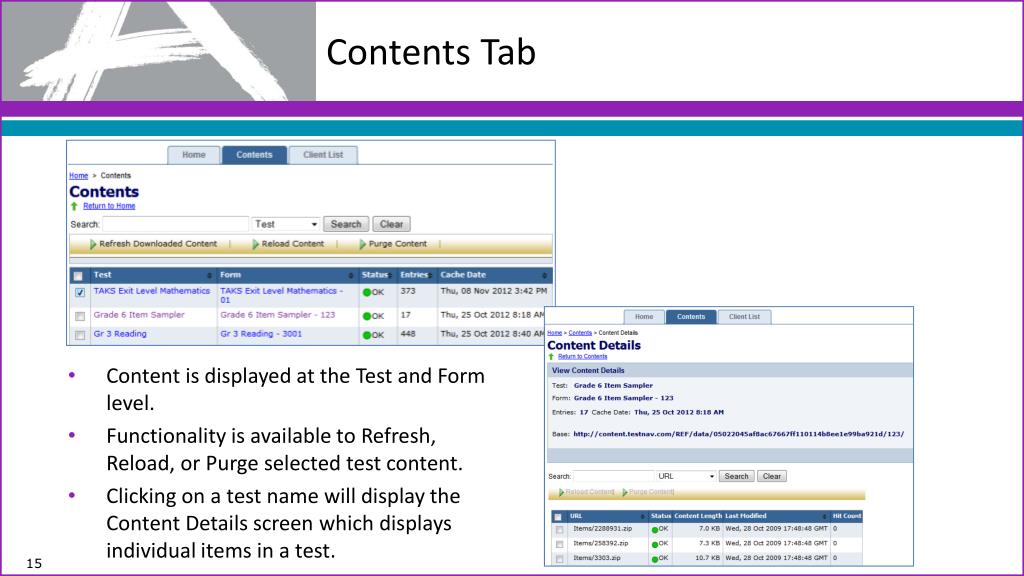
Task: Click the green arrow beside Return to Home
Action: click(74, 206)
